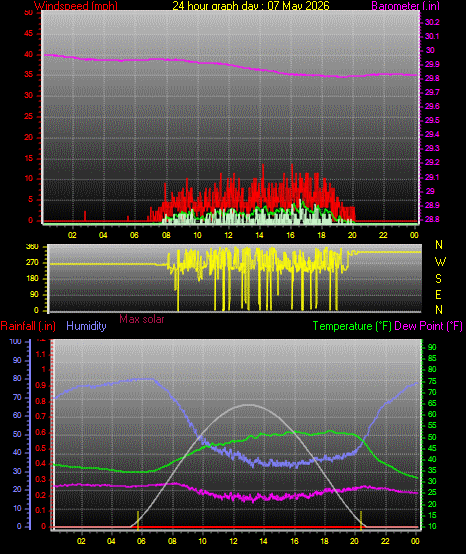
Task: Click the "0.9" rainfall axis value
Action: (41, 385)
